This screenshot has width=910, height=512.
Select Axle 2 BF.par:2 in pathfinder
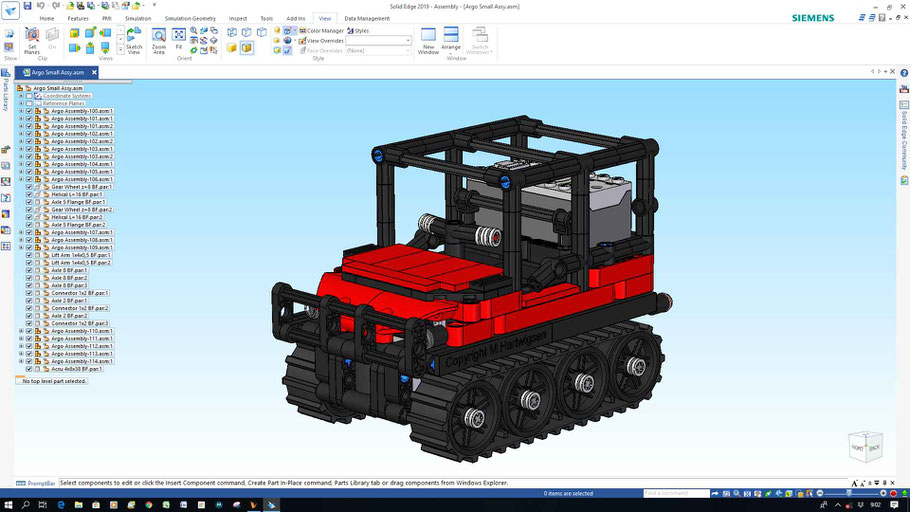point(69,316)
